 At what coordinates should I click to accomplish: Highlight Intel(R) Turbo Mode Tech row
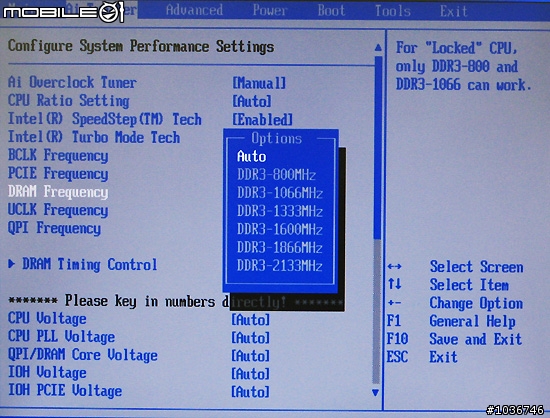(x=94, y=137)
